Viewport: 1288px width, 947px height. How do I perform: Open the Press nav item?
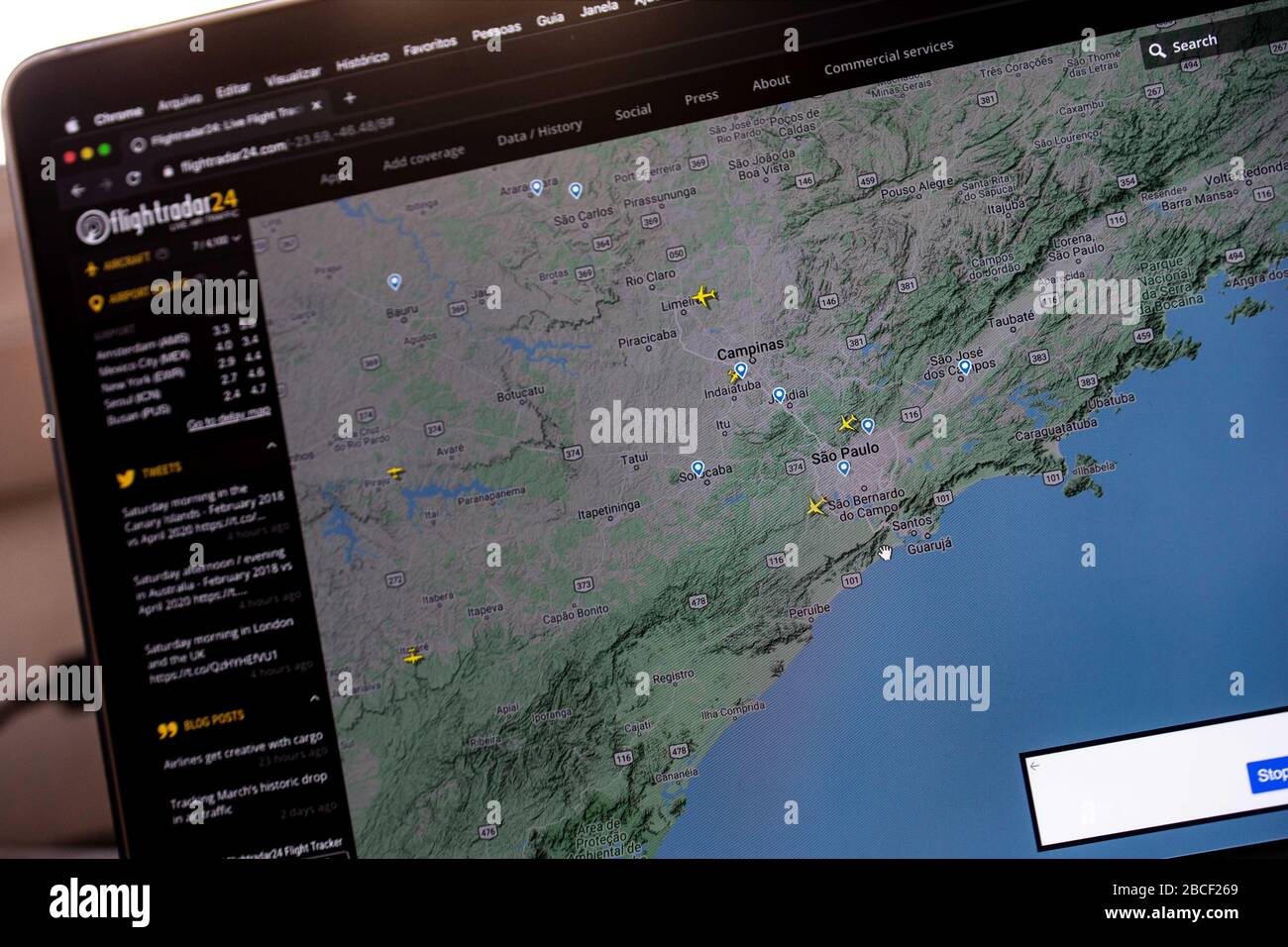[700, 97]
